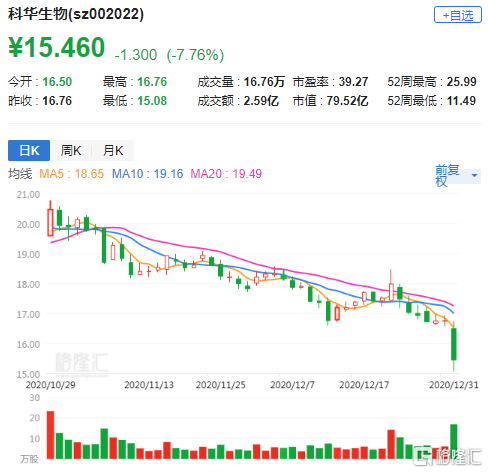Click the 成交量 value 16.76万
Viewport: 488px width, 473px height.
click(x=264, y=82)
